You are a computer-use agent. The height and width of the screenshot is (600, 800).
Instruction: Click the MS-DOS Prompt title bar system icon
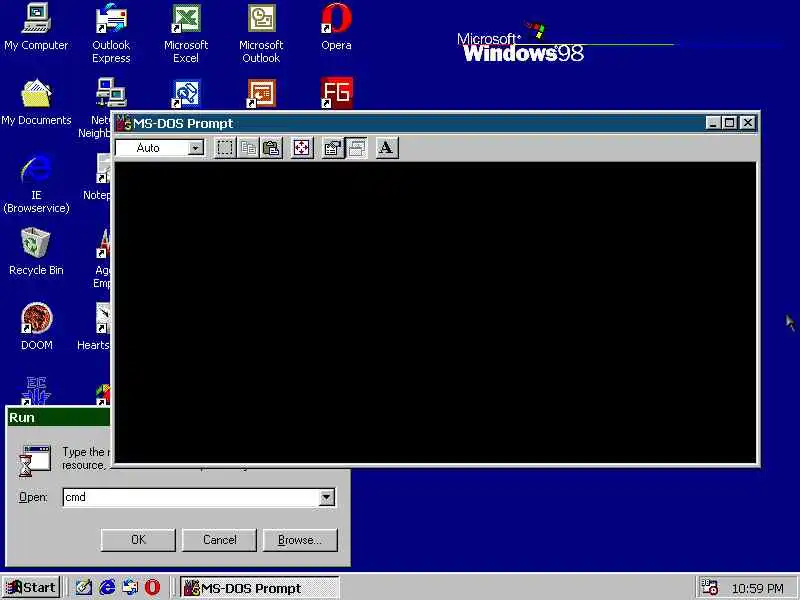124,123
